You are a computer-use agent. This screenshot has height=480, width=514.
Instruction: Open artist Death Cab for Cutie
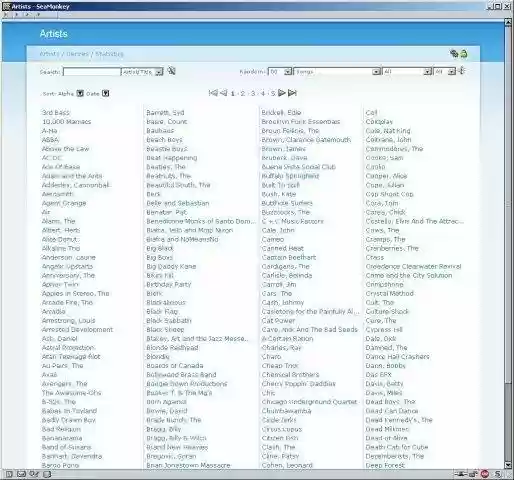[x=397, y=447]
